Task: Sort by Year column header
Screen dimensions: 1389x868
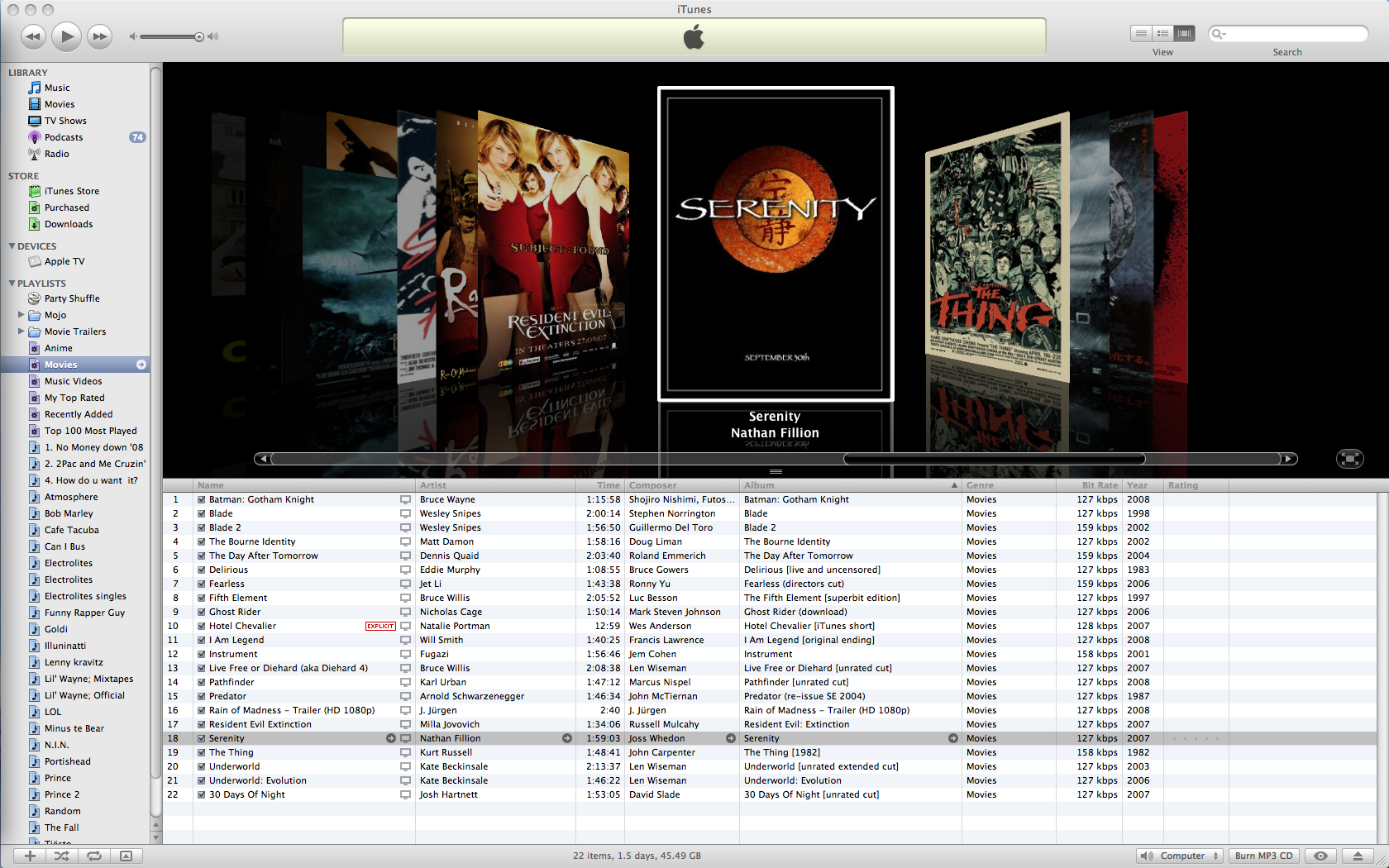Action: (1143, 485)
